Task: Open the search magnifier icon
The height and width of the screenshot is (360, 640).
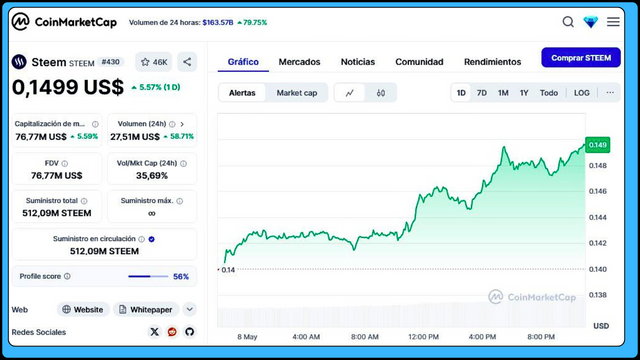Action: coord(568,22)
